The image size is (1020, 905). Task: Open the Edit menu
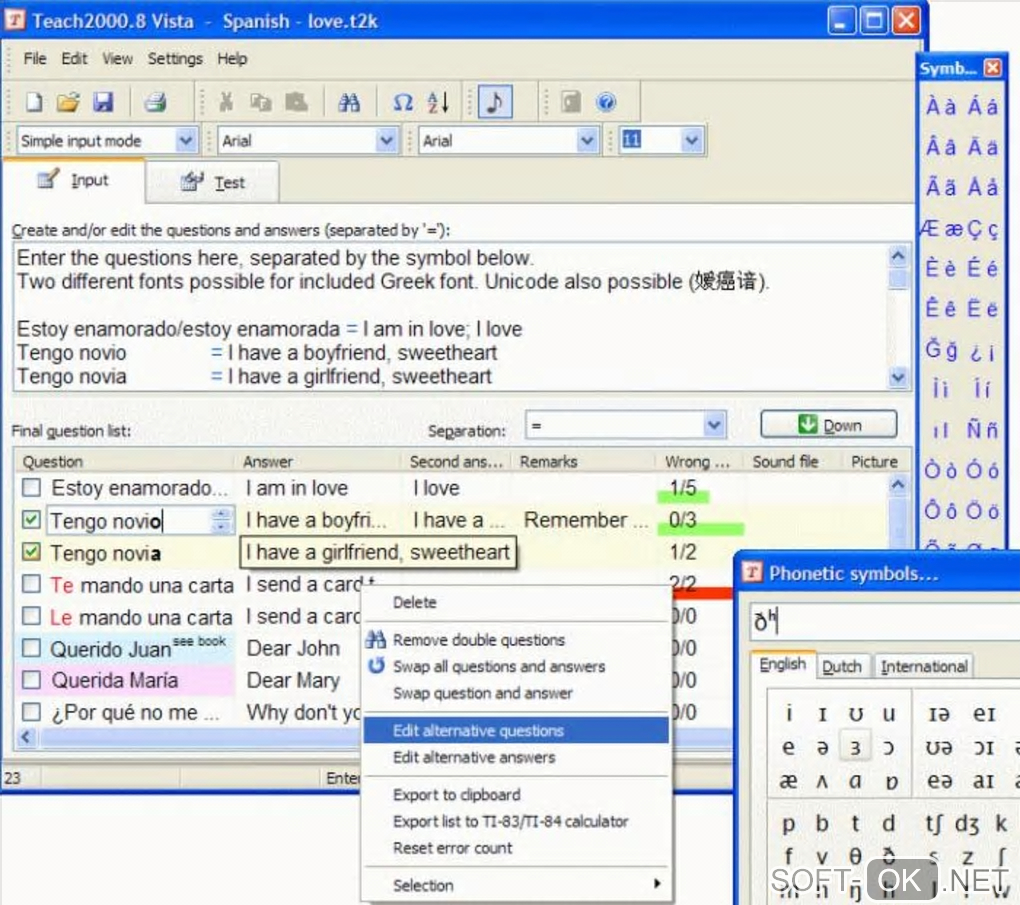pos(74,59)
